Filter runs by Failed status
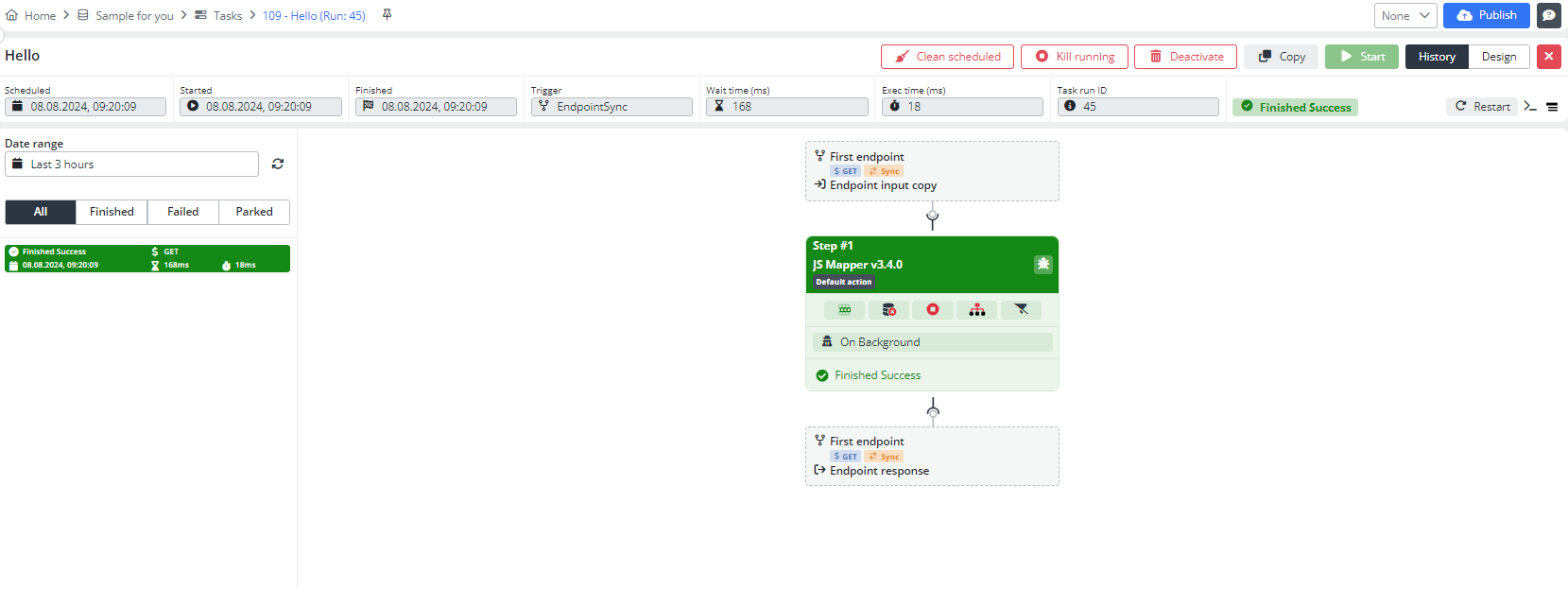1568x590 pixels. pos(182,212)
